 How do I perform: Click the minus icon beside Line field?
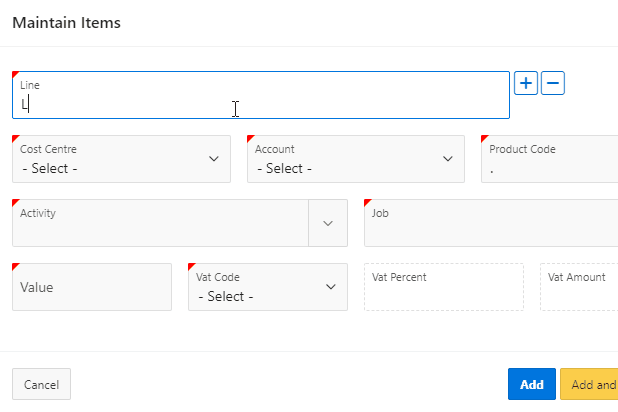coord(553,83)
